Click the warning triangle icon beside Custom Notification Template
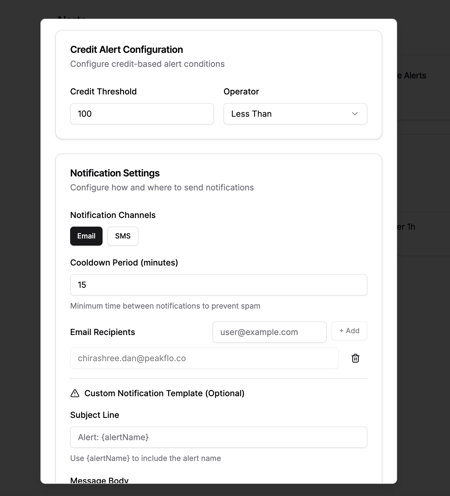Image resolution: width=450 pixels, height=496 pixels. [75, 393]
